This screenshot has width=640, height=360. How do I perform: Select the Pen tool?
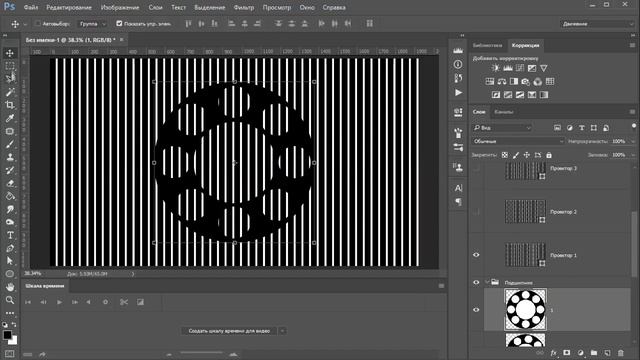pos(10,248)
